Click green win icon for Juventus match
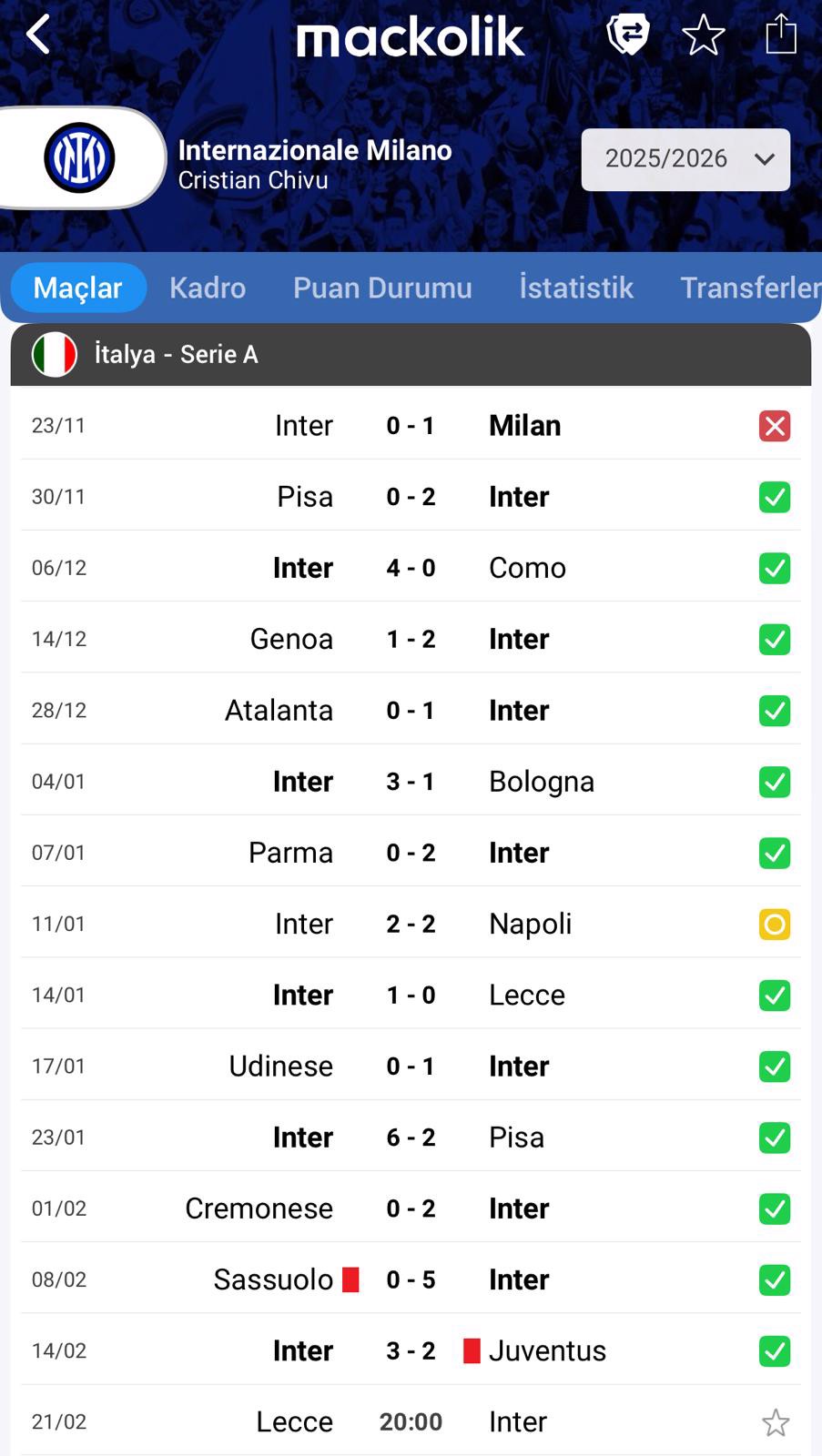The image size is (822, 1456). (775, 1351)
